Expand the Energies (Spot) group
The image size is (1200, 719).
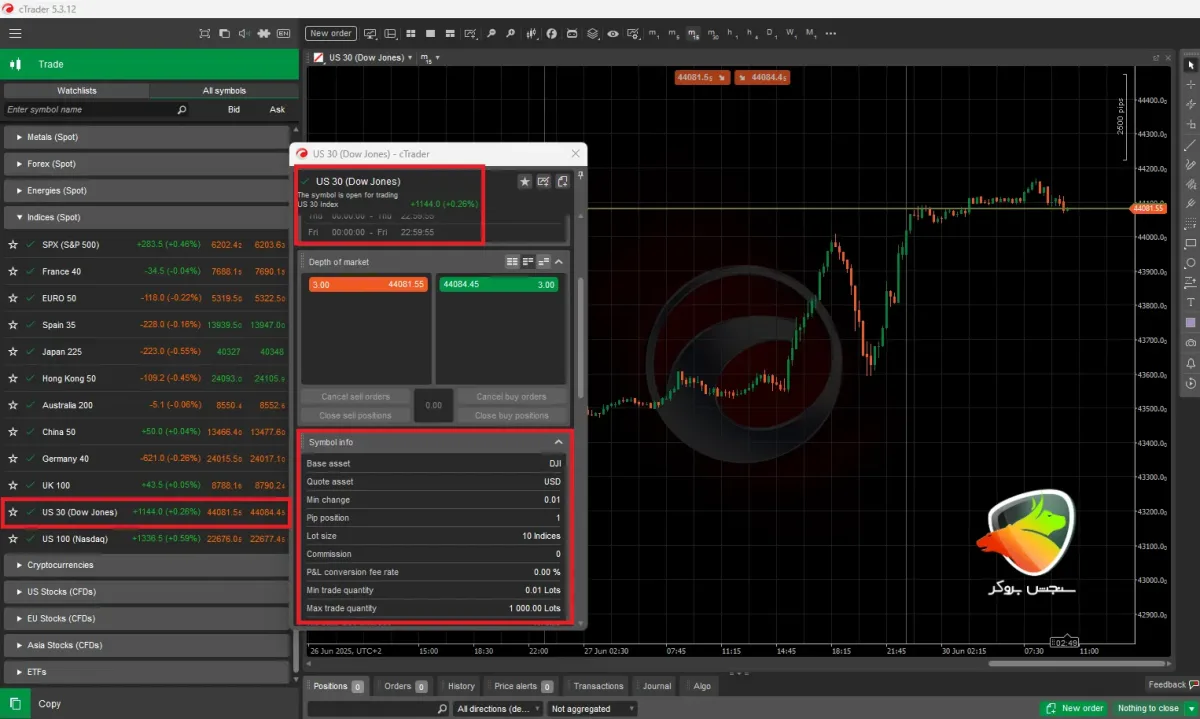147,190
